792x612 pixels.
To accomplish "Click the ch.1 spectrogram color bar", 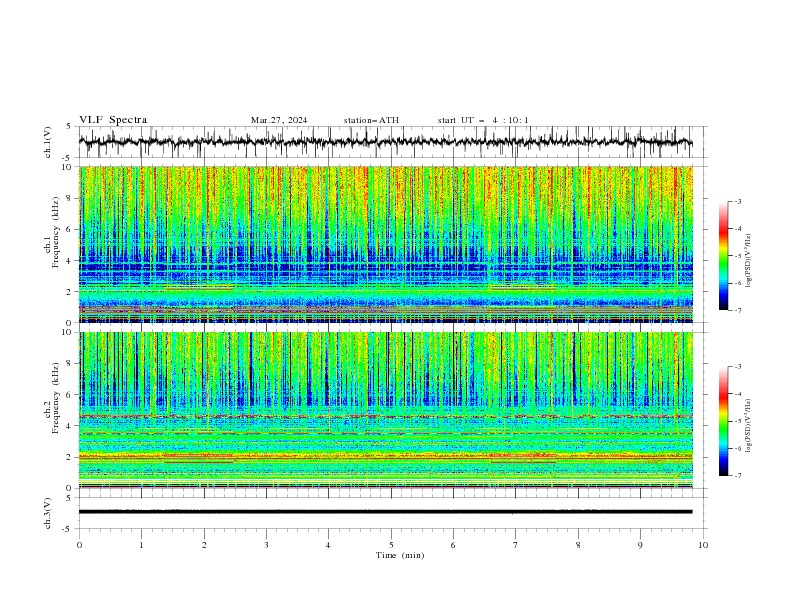I will click(723, 256).
